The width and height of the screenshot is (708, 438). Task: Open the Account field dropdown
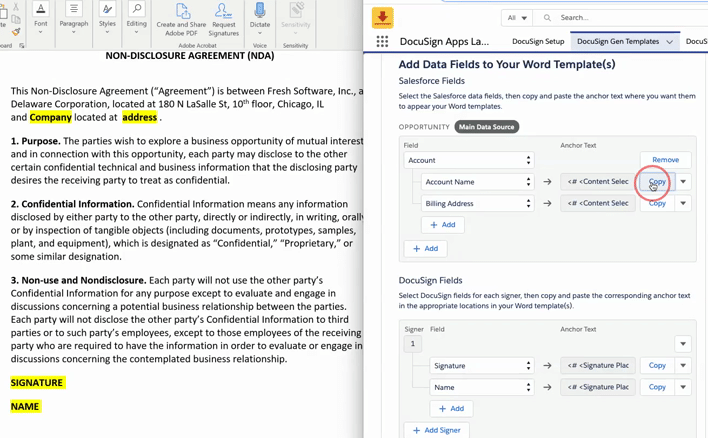point(470,160)
